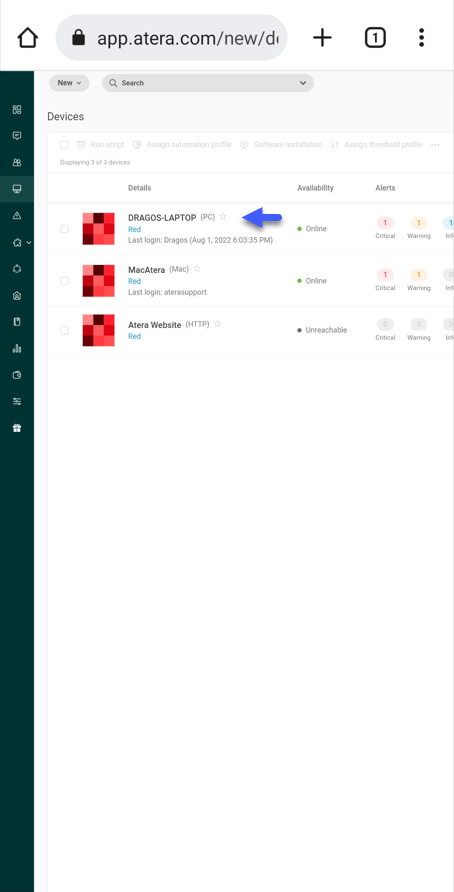Open the Dashboard grid icon in sidebar
The width and height of the screenshot is (454, 892).
tap(17, 109)
